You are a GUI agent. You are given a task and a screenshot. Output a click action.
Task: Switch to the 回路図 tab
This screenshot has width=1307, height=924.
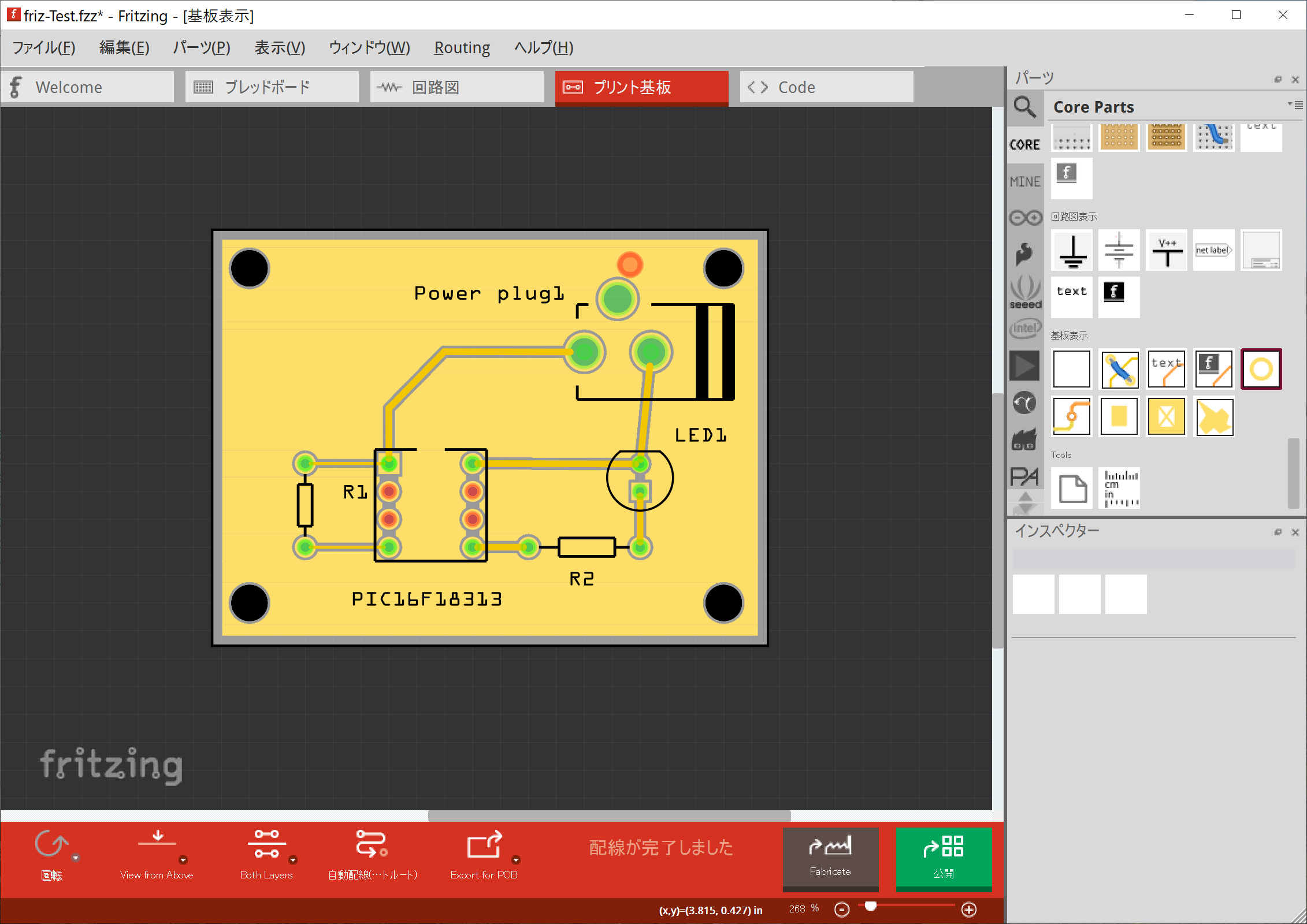coord(457,87)
